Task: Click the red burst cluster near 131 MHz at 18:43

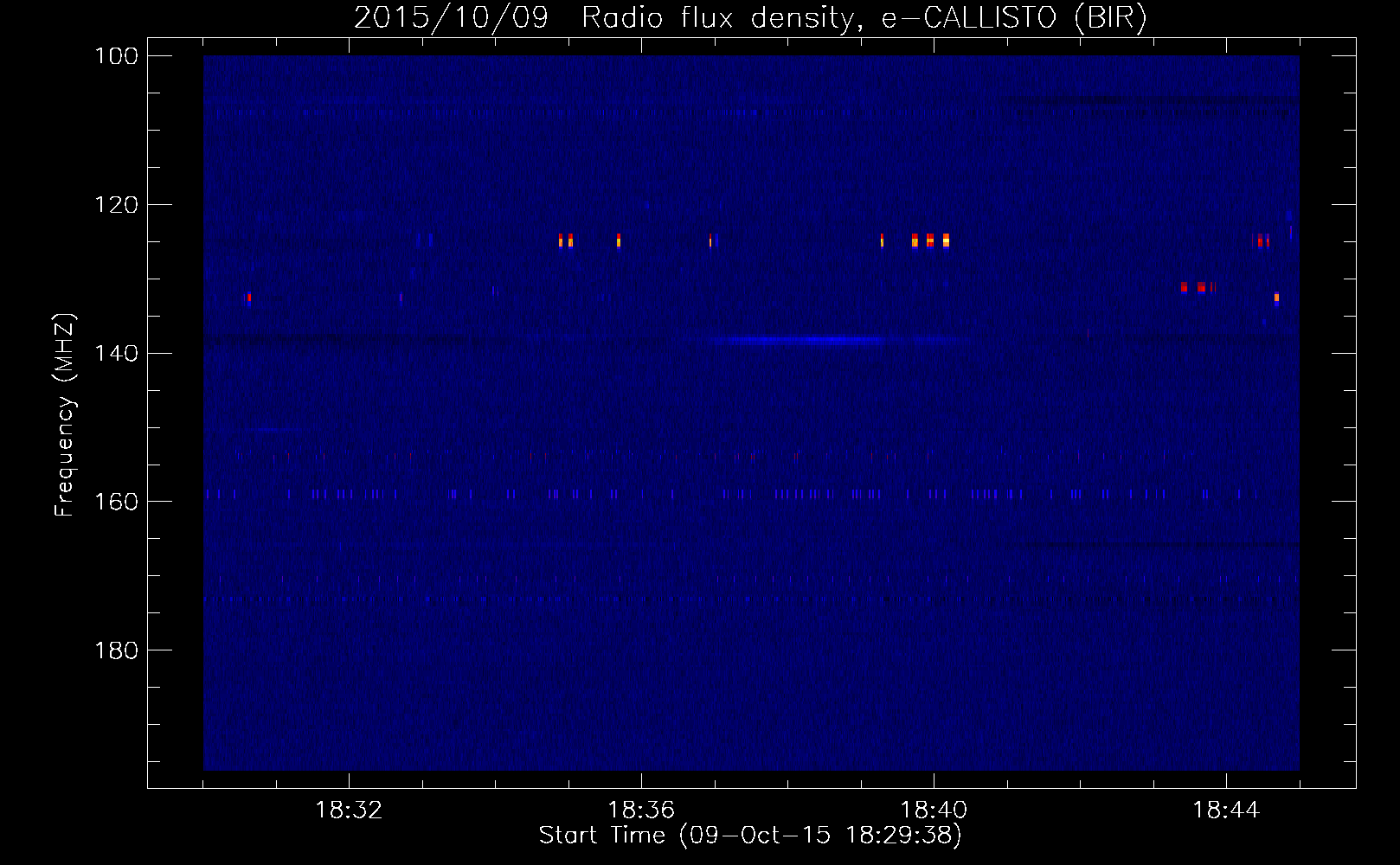Action: 1198,287
